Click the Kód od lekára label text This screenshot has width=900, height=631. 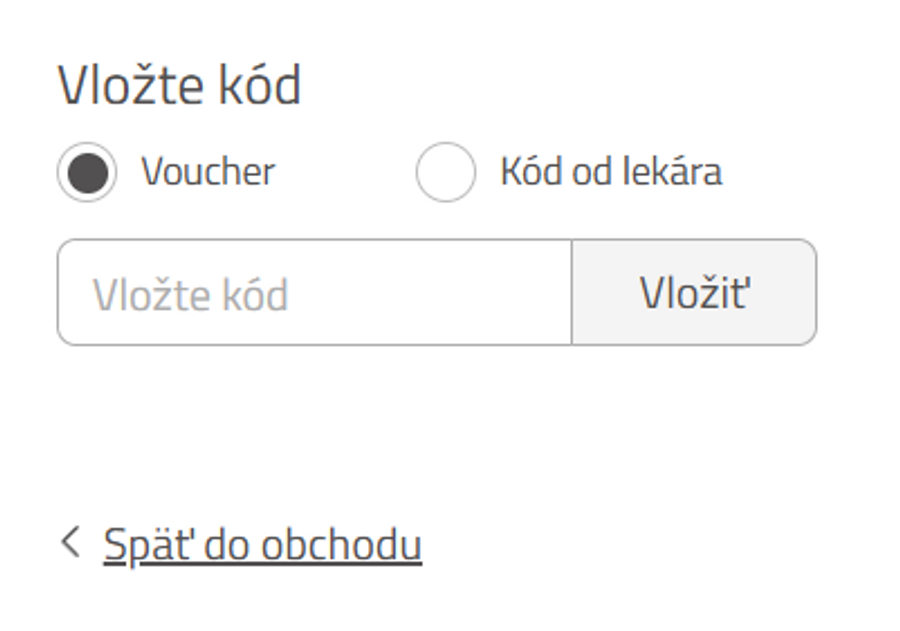pyautogui.click(x=610, y=170)
